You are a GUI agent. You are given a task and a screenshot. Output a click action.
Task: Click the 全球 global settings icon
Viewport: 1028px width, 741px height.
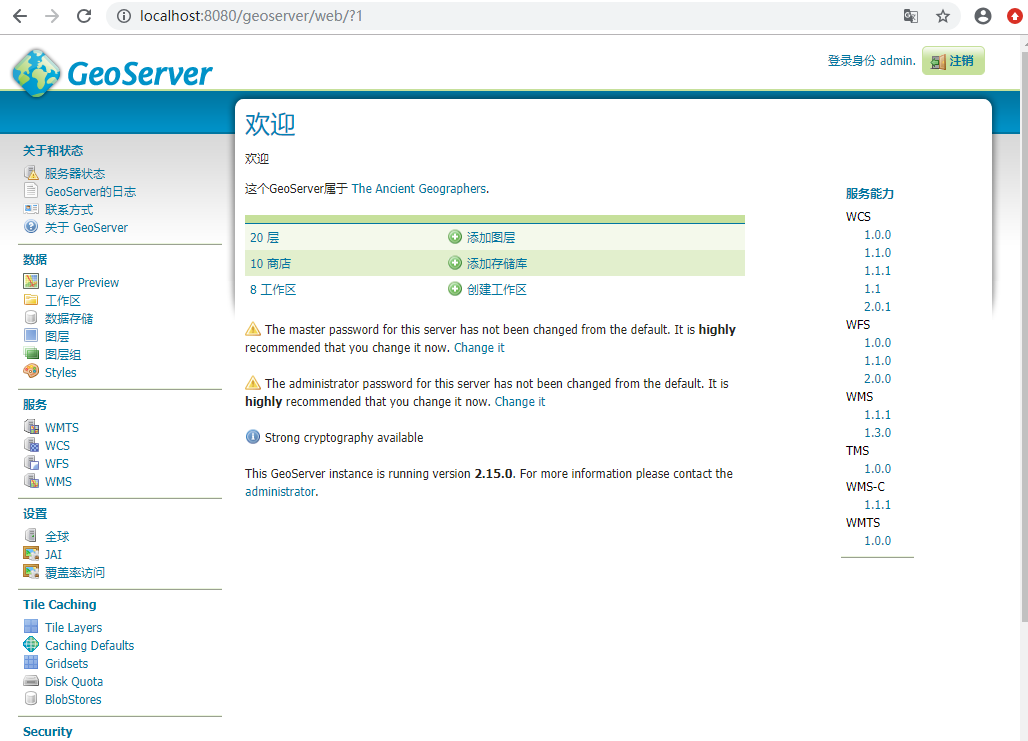[x=31, y=535]
